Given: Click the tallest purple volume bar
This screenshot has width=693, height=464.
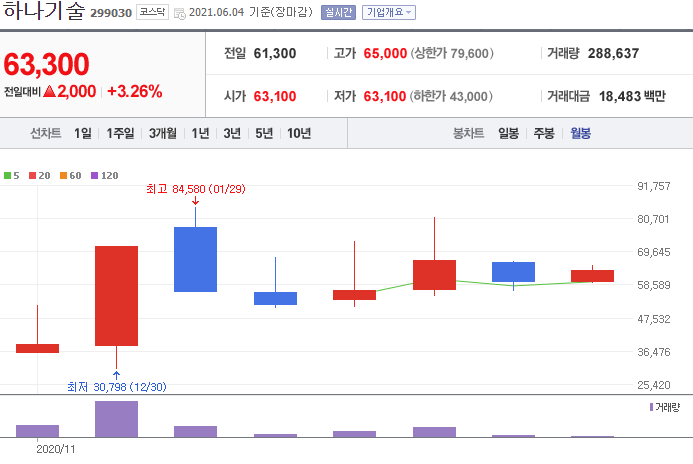Looking at the screenshot, I should tap(116, 419).
